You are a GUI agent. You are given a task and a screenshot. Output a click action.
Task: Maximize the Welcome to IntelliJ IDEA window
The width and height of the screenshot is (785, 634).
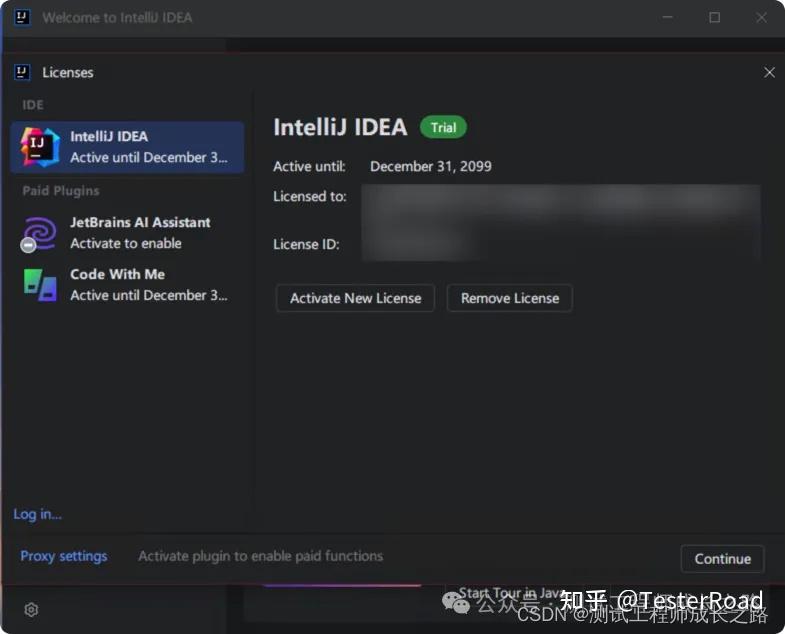tap(714, 18)
